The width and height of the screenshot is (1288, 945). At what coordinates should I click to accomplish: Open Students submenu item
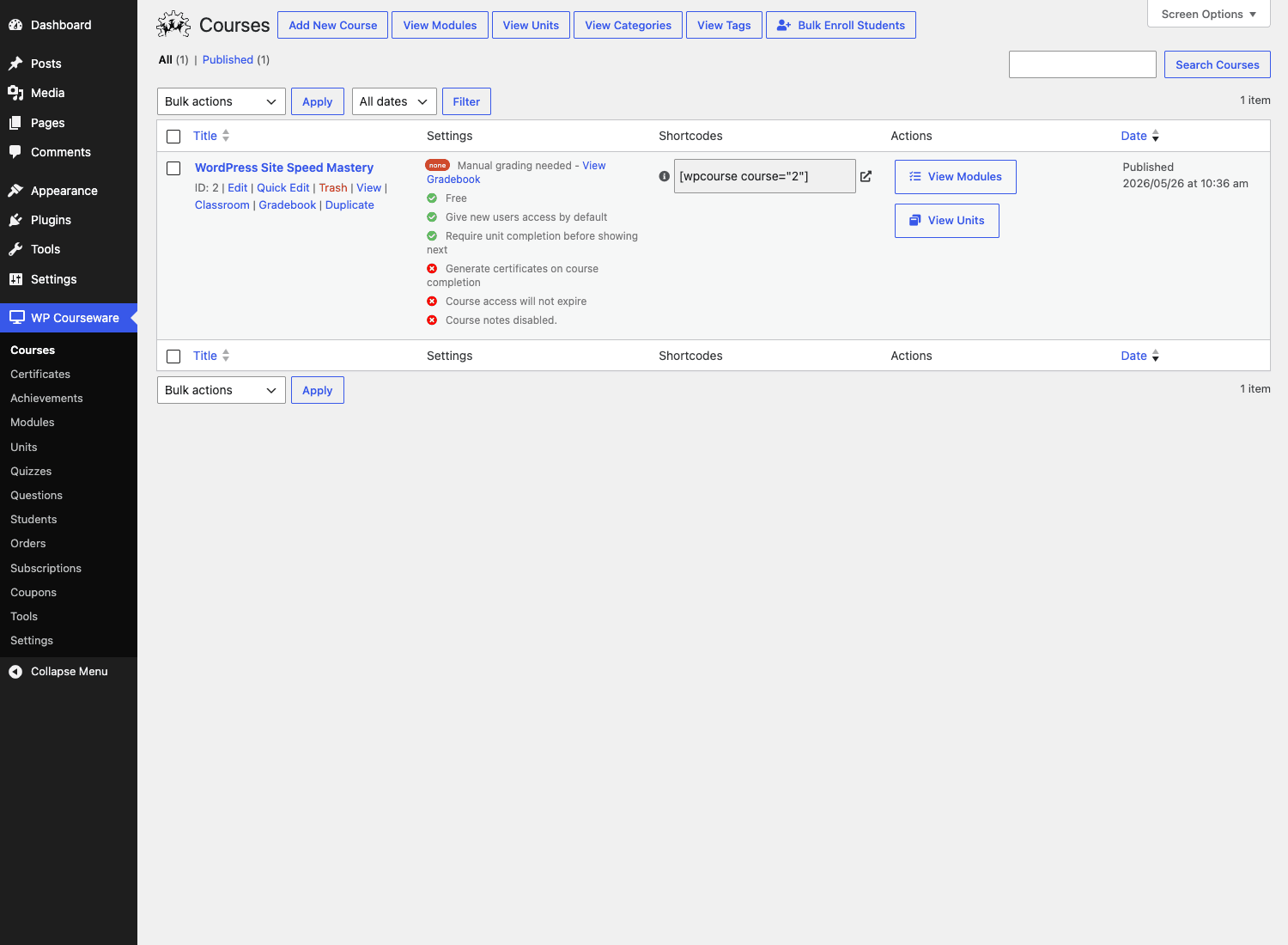[x=33, y=520]
